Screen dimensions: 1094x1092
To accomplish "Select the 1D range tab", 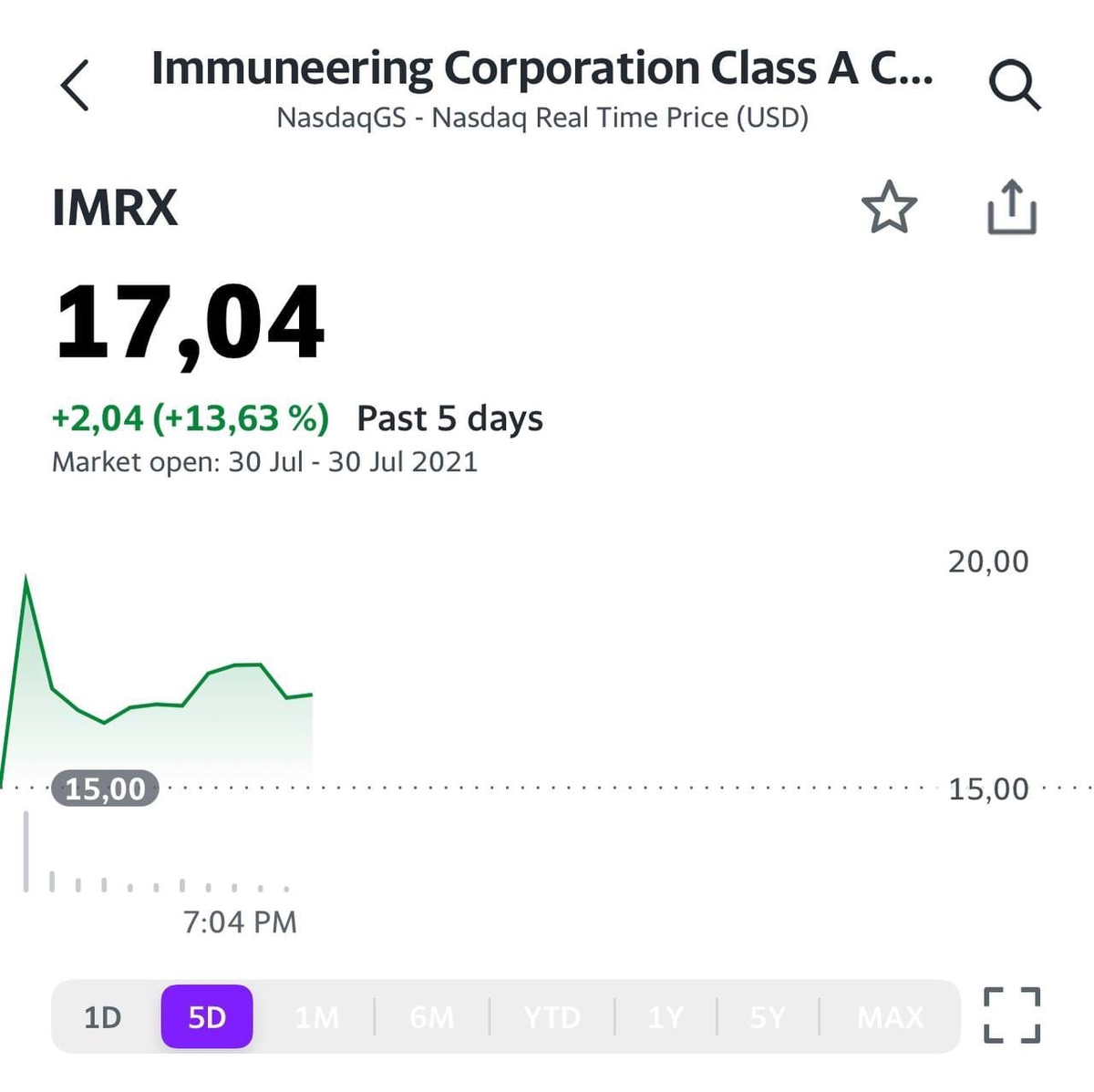I will click(102, 1017).
